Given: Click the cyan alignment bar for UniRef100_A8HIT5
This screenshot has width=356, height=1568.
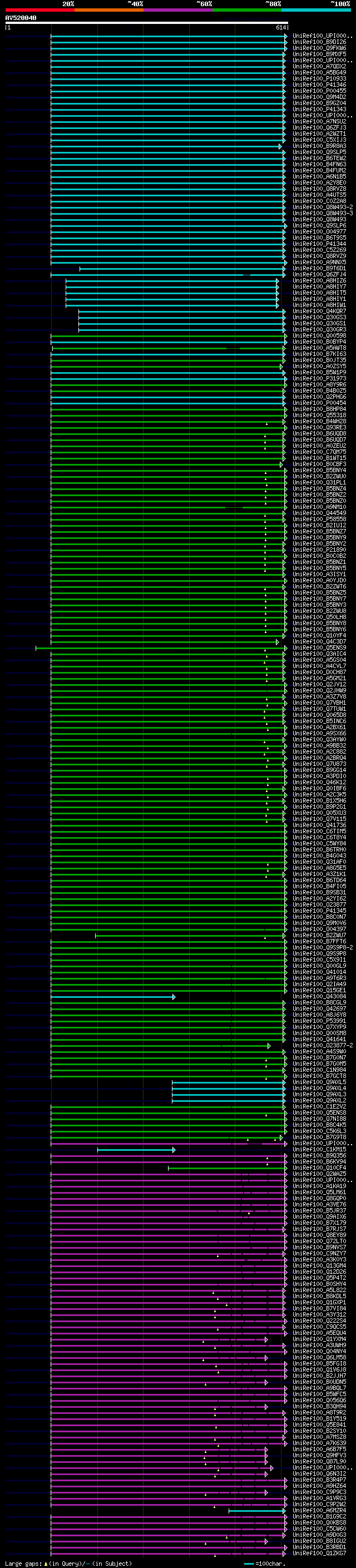Looking at the screenshot, I should (172, 293).
